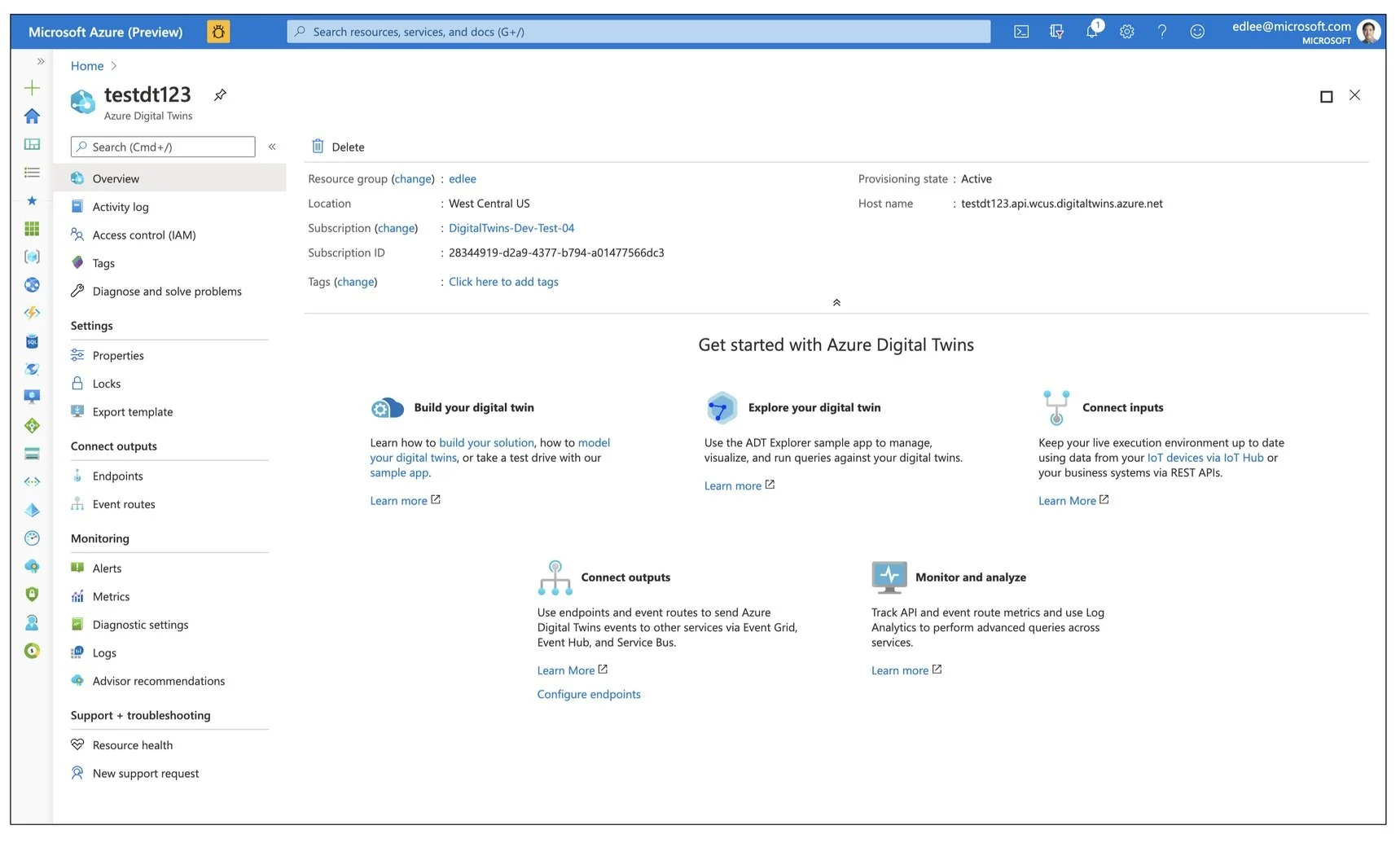
Task: Open All services list icon
Action: tap(32, 173)
